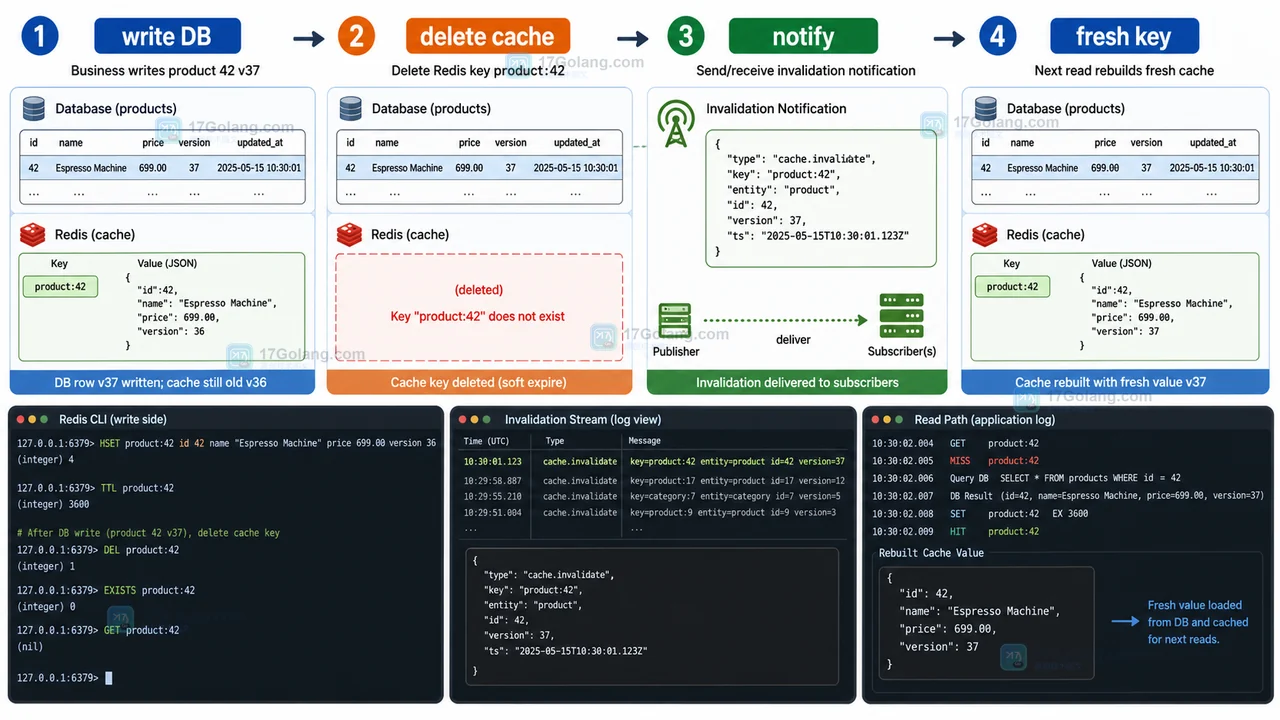Click the orange 'delete cache' label
Image resolution: width=1280 pixels, height=720 pixels.
[x=487, y=37]
